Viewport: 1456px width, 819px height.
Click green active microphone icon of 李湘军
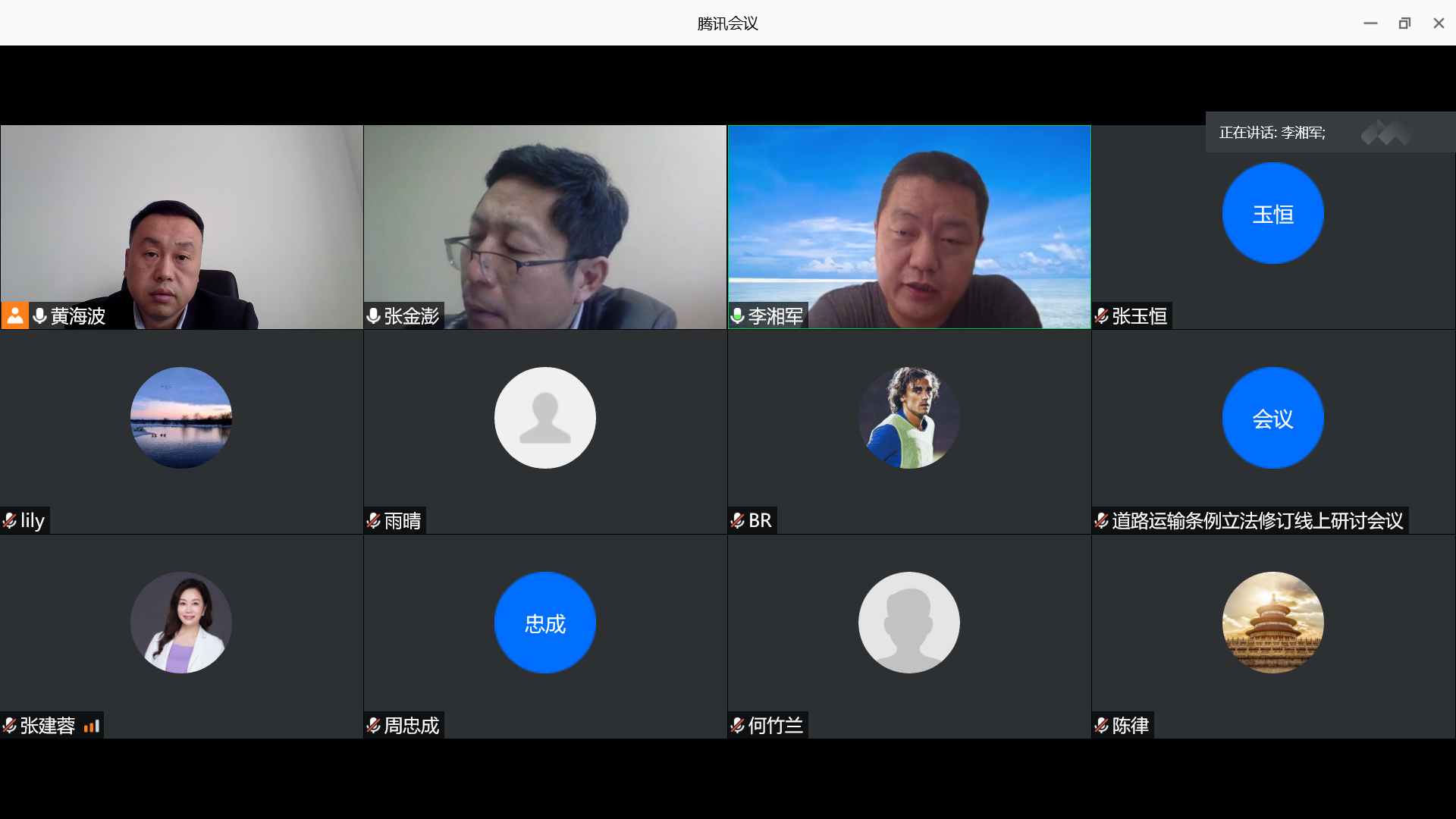(737, 315)
